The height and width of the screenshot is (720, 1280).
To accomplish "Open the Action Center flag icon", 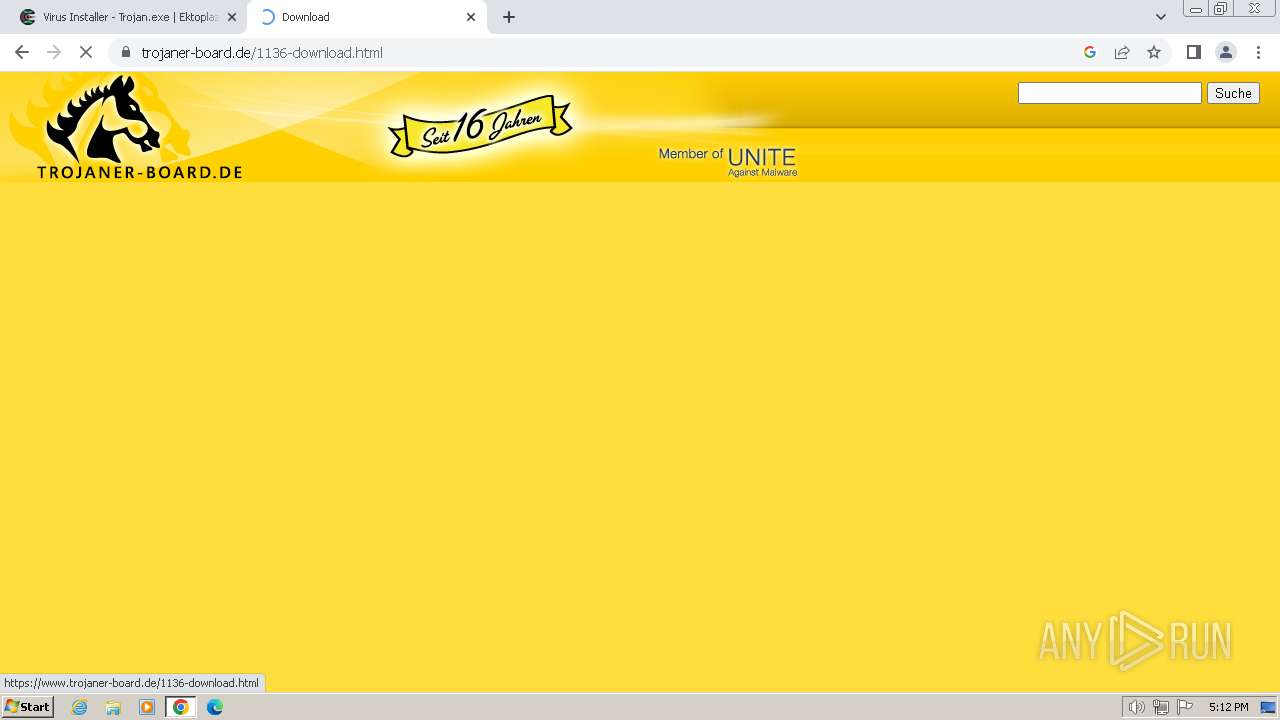I will tap(1185, 707).
